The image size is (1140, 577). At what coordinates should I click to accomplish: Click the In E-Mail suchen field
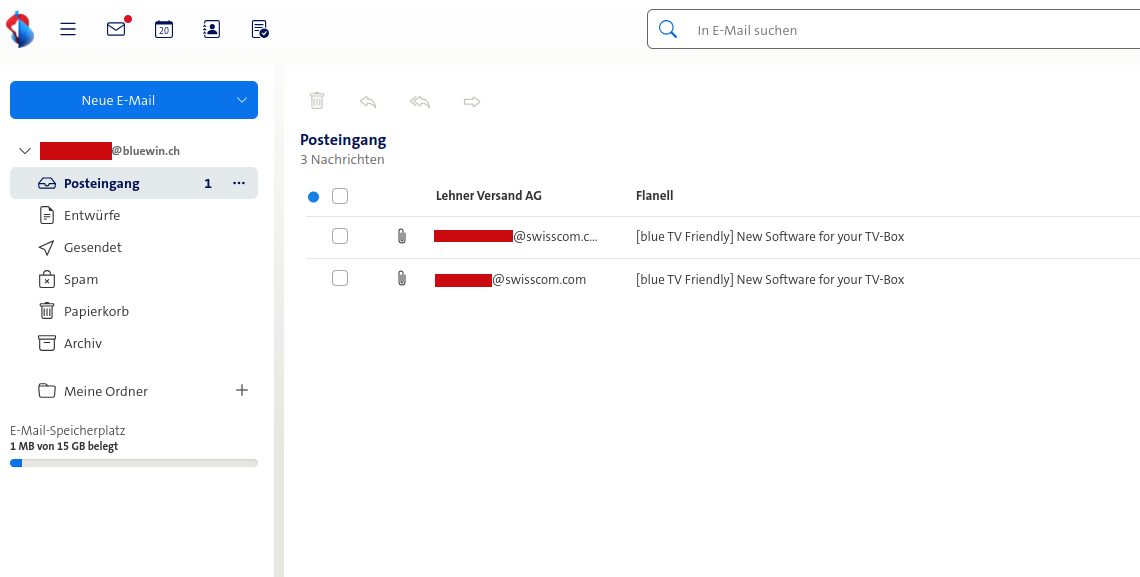click(900, 30)
